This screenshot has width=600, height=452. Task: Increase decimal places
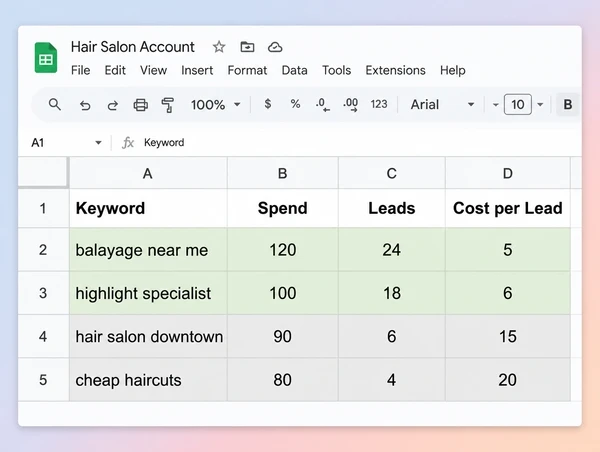351,104
